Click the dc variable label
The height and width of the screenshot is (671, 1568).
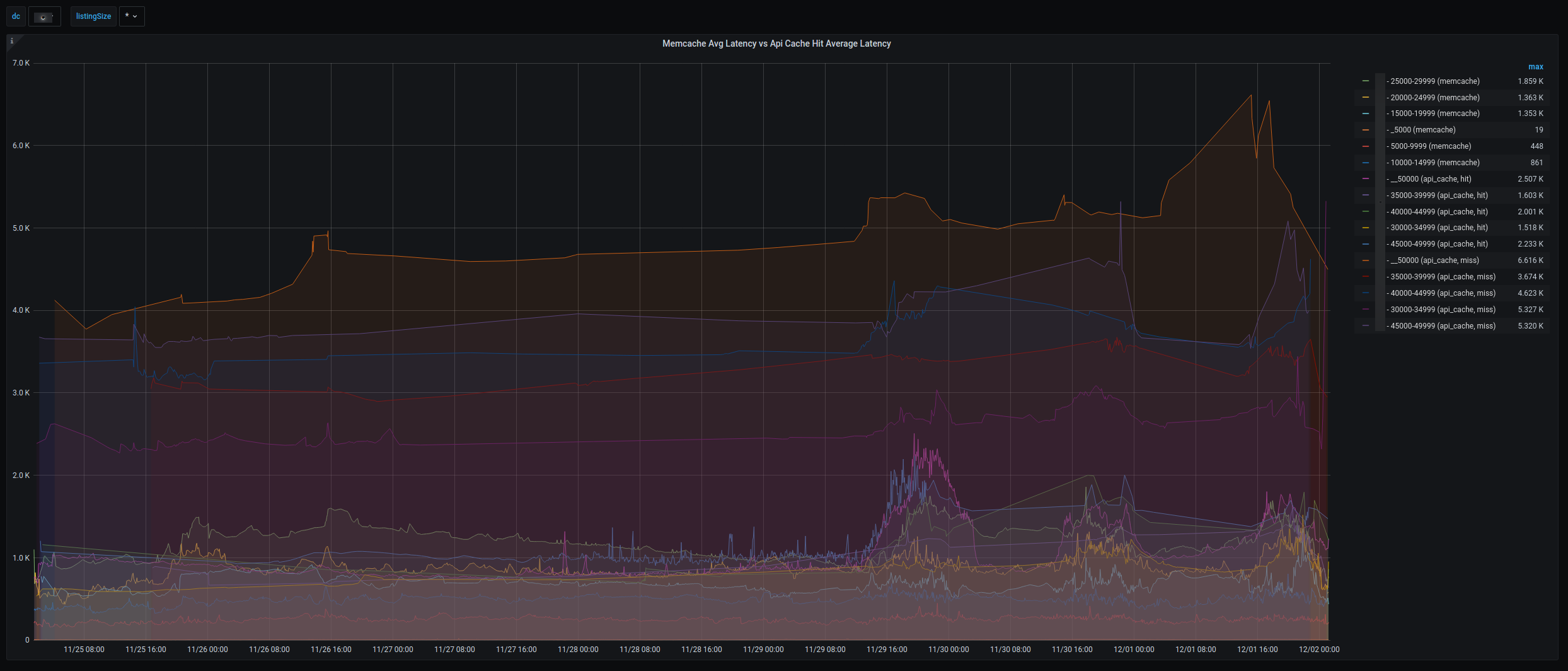(16, 16)
